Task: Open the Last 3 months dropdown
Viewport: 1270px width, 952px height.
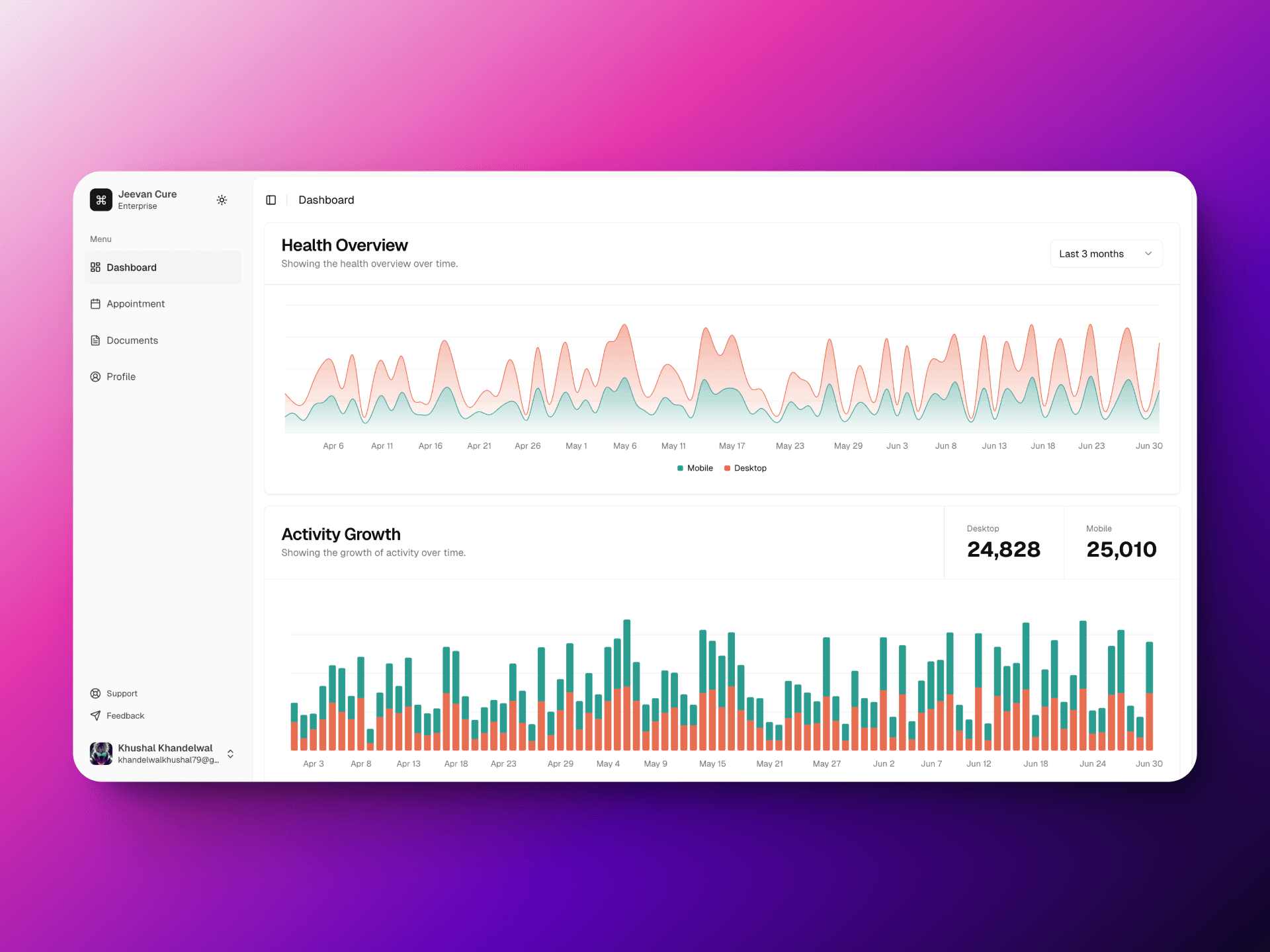Action: 1106,254
